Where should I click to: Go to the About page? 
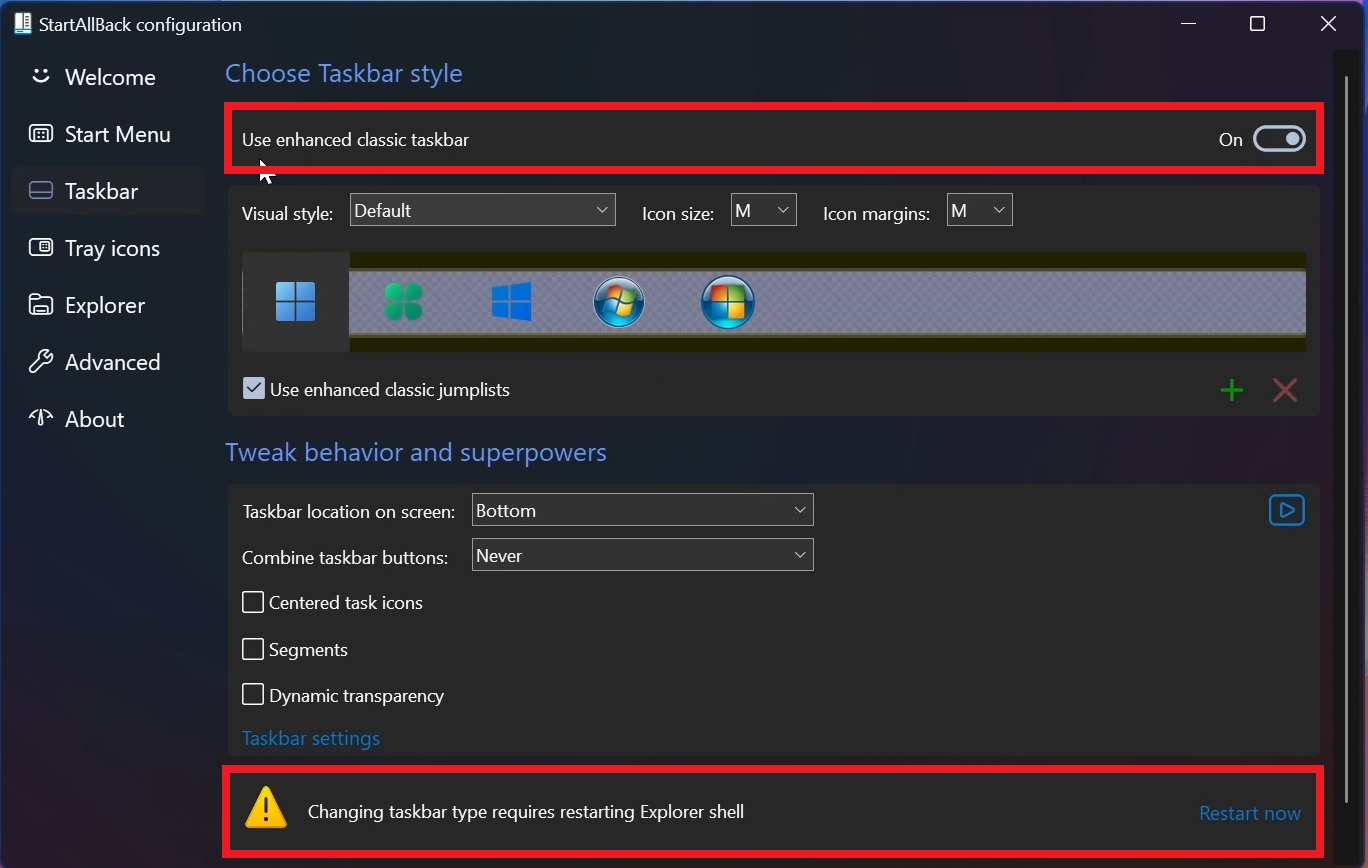coord(94,419)
